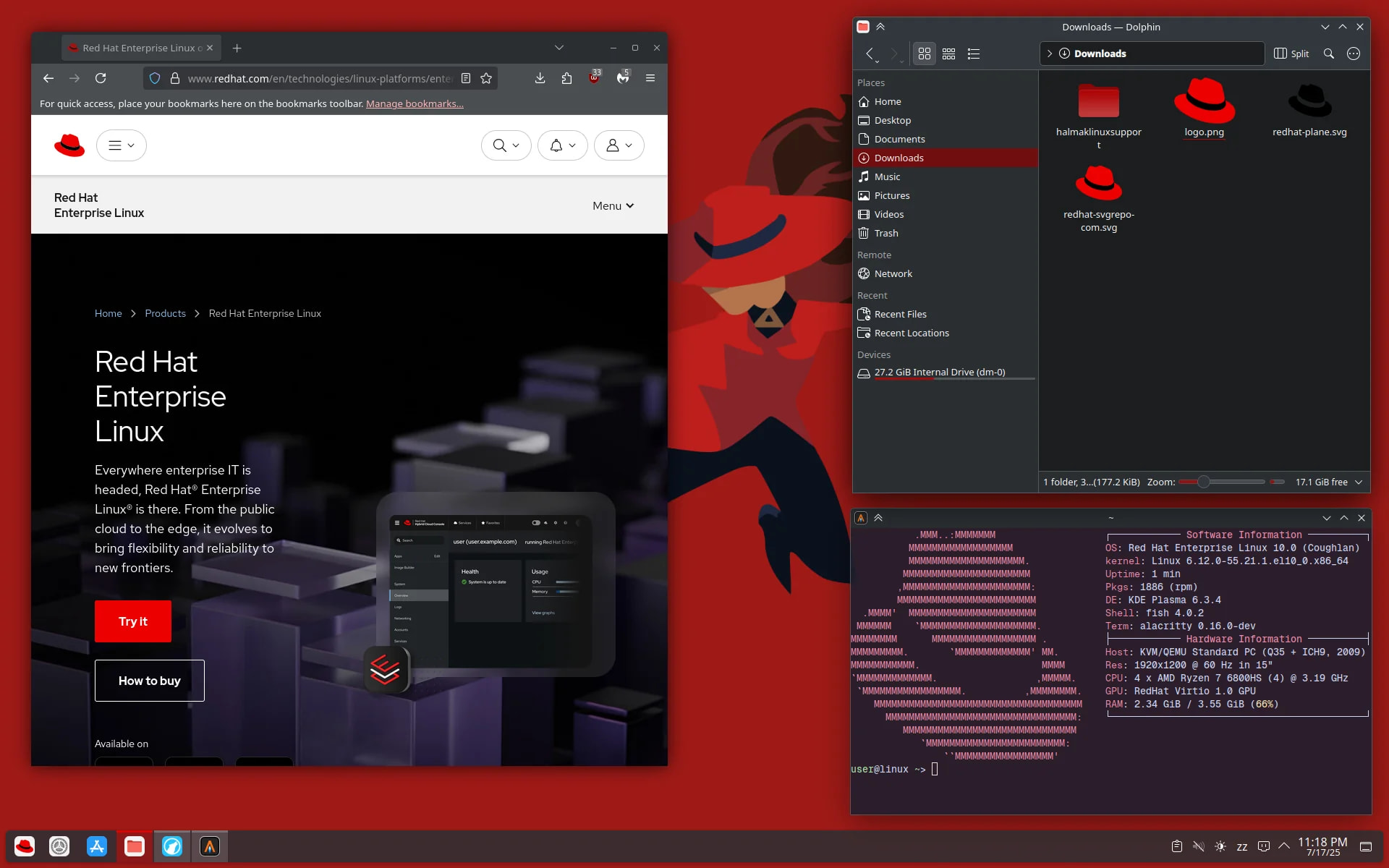Click the red Try it button
Screen dimensions: 1389x868
click(x=133, y=621)
